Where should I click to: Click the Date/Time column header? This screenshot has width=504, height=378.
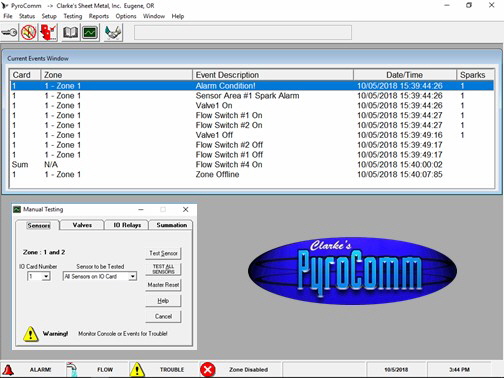tap(405, 75)
